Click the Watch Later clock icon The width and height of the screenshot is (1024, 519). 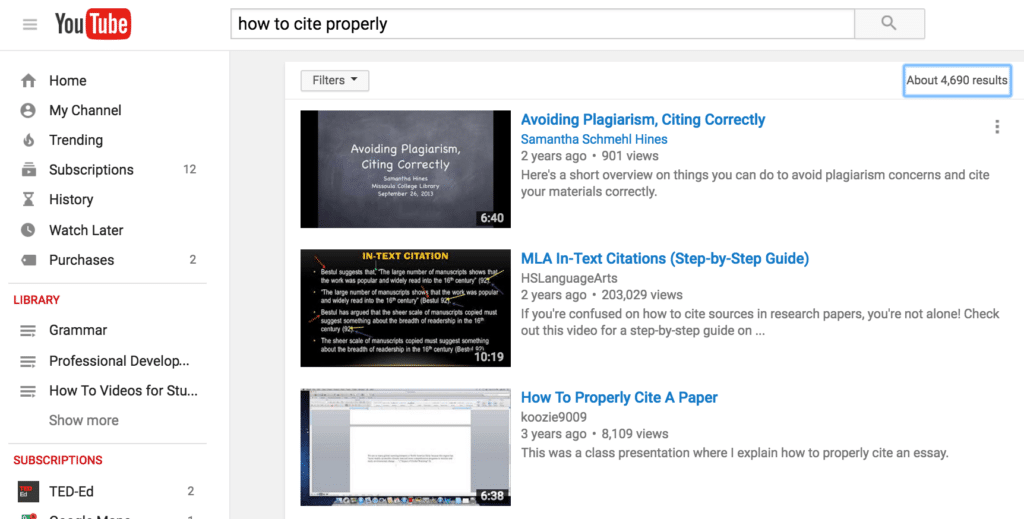[28, 230]
